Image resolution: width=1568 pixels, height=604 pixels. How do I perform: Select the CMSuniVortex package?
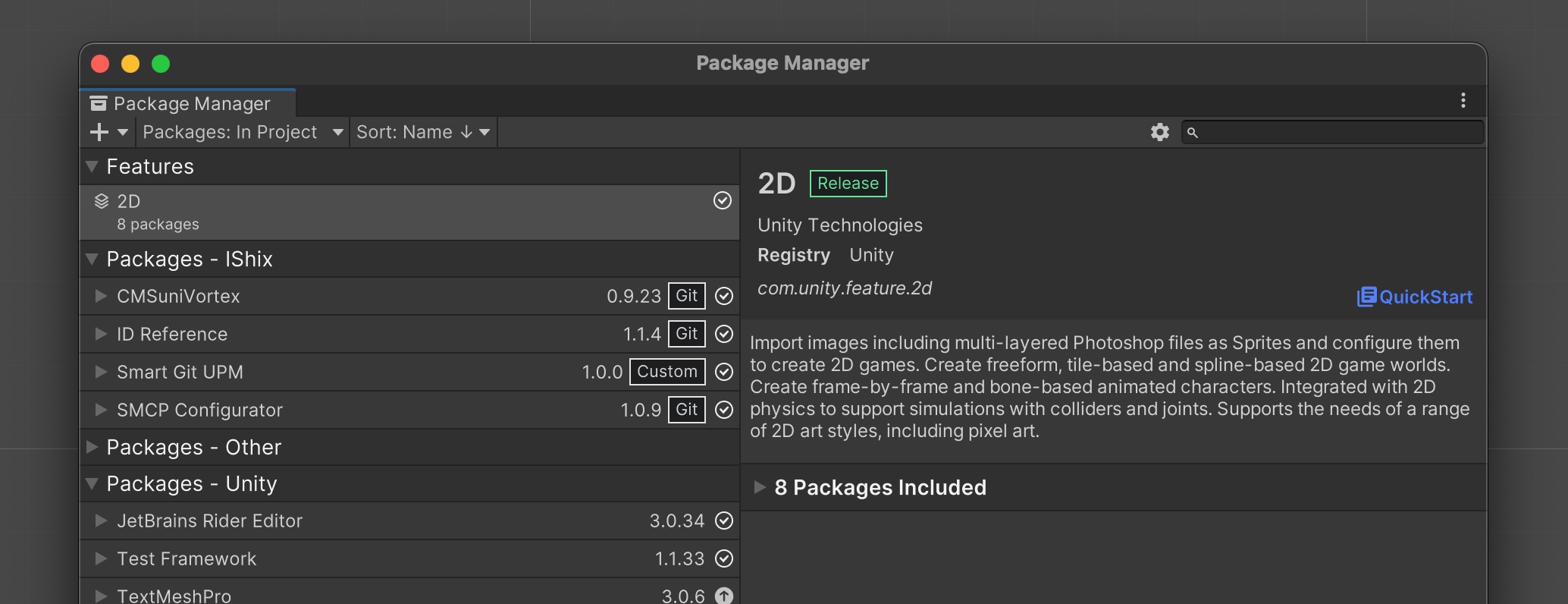[x=409, y=296]
